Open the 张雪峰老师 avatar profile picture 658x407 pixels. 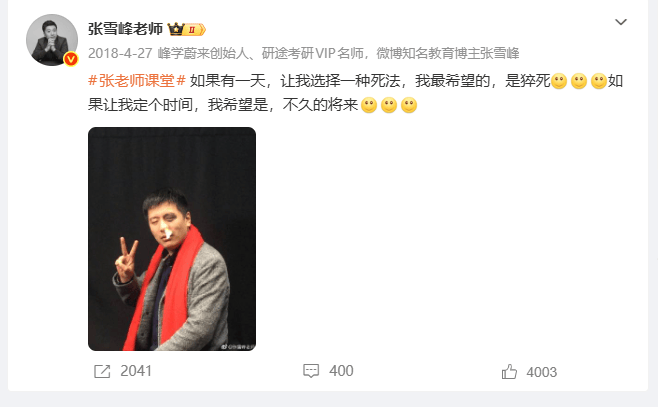(x=52, y=40)
